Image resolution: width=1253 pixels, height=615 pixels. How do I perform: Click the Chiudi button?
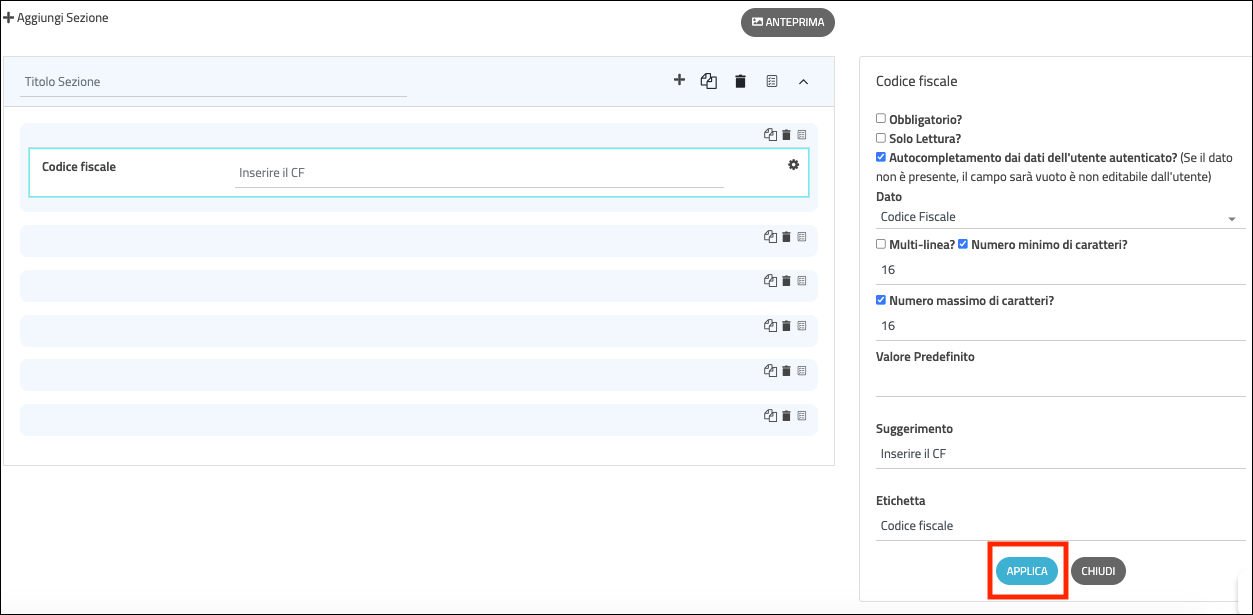point(1098,571)
